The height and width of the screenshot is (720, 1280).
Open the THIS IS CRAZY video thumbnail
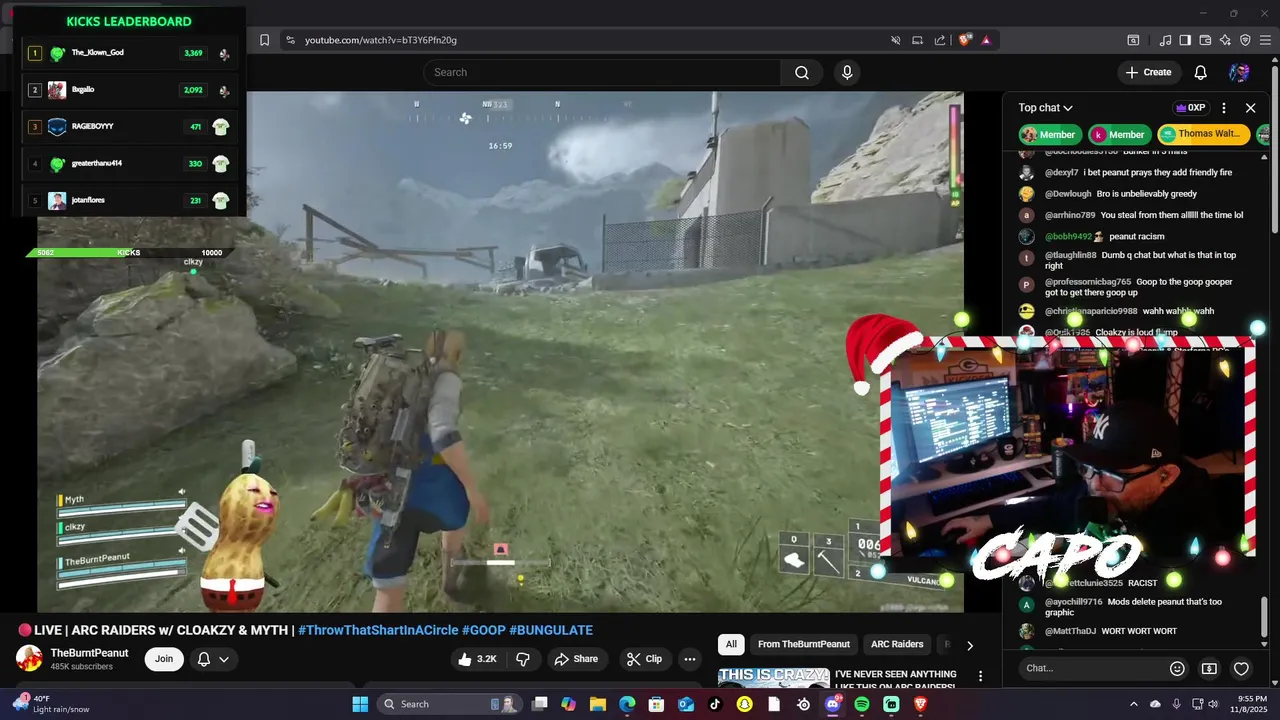click(774, 678)
